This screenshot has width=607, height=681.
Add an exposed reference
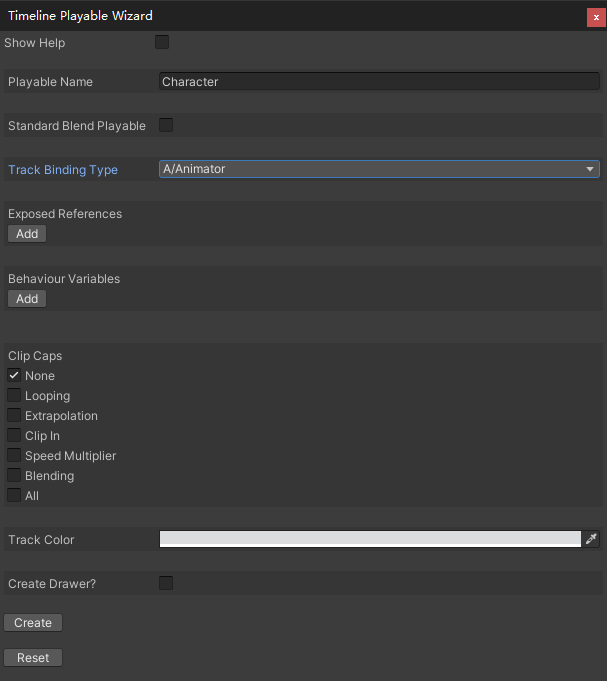coord(27,234)
